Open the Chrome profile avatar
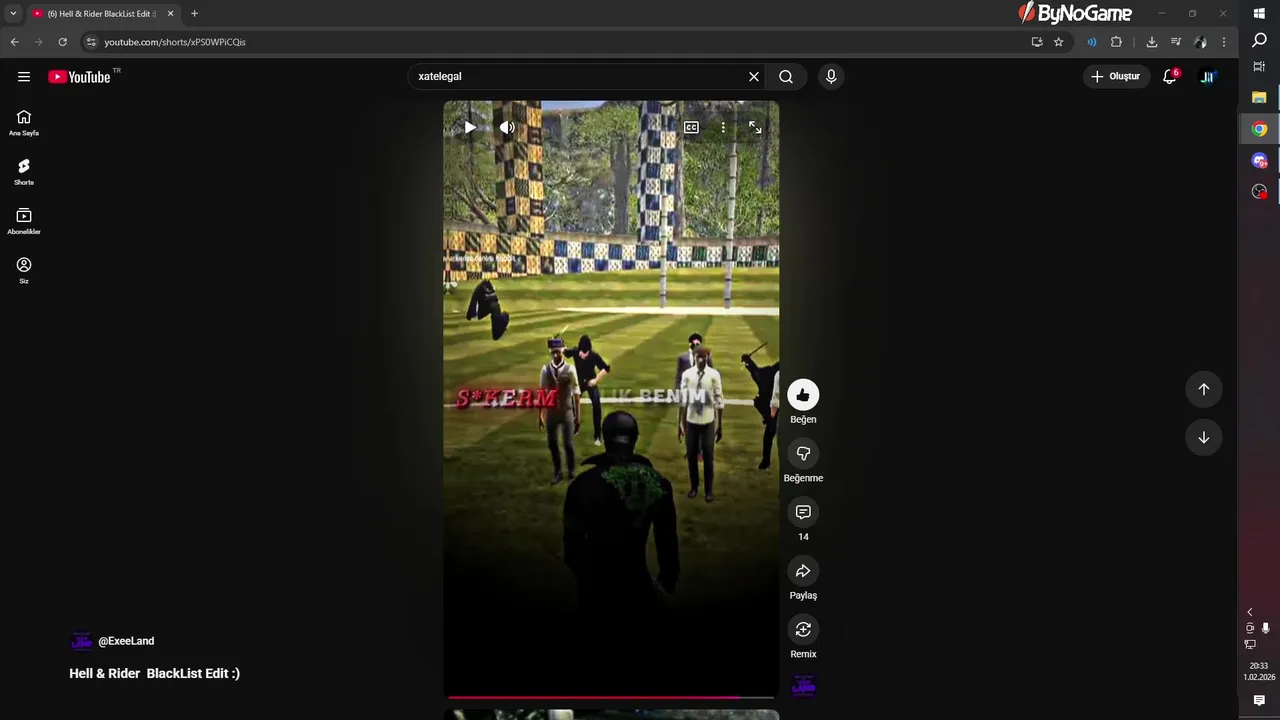This screenshot has width=1280, height=720. point(1200,42)
